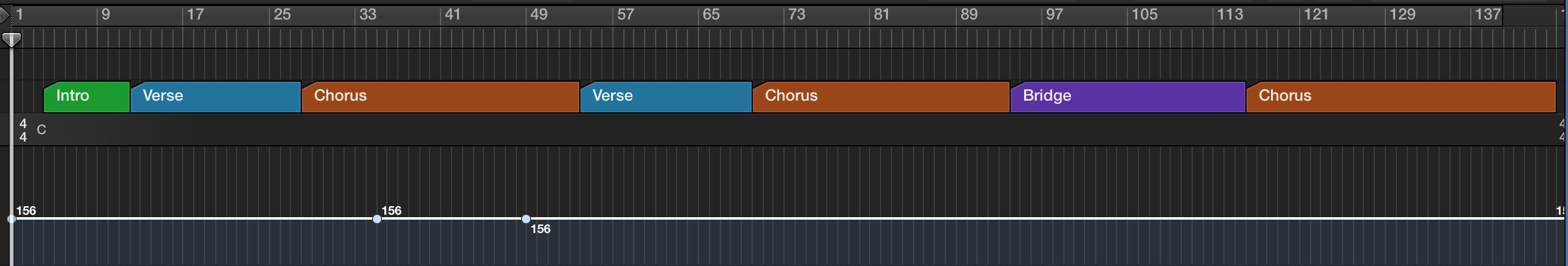
Task: Click bar 49 in the ruler
Action: pos(538,14)
